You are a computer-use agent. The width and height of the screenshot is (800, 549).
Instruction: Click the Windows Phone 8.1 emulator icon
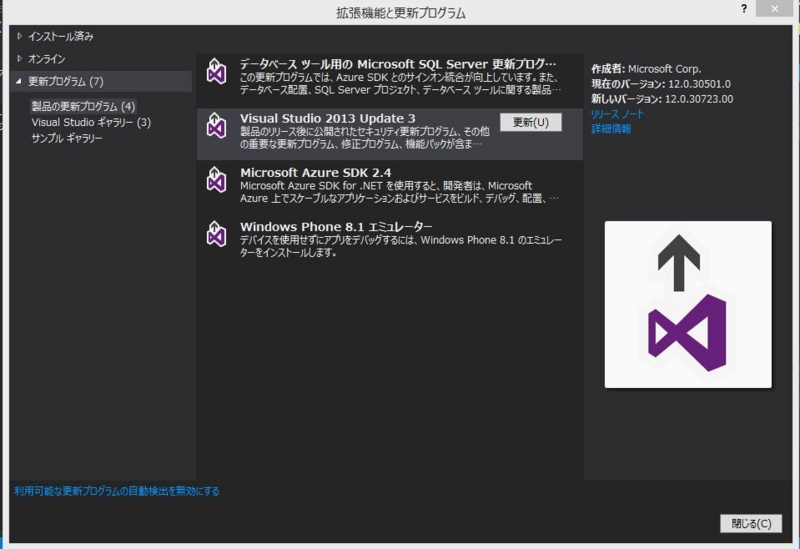tap(216, 234)
